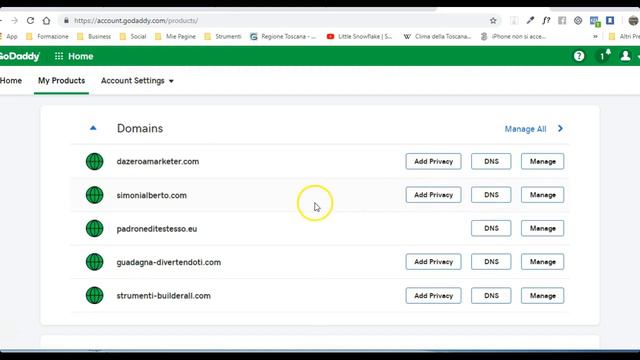
Task: Open DNS for padroneditestesso.eu
Action: coord(491,228)
